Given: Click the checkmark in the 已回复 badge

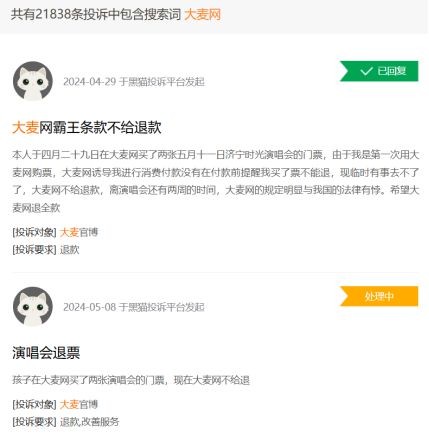Looking at the screenshot, I should [x=366, y=71].
